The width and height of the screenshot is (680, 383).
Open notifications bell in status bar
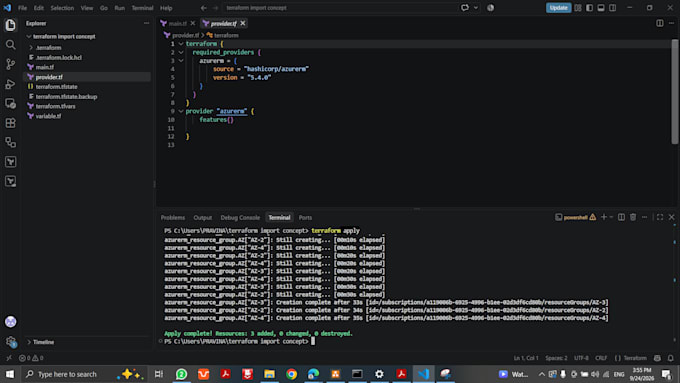[x=670, y=358]
